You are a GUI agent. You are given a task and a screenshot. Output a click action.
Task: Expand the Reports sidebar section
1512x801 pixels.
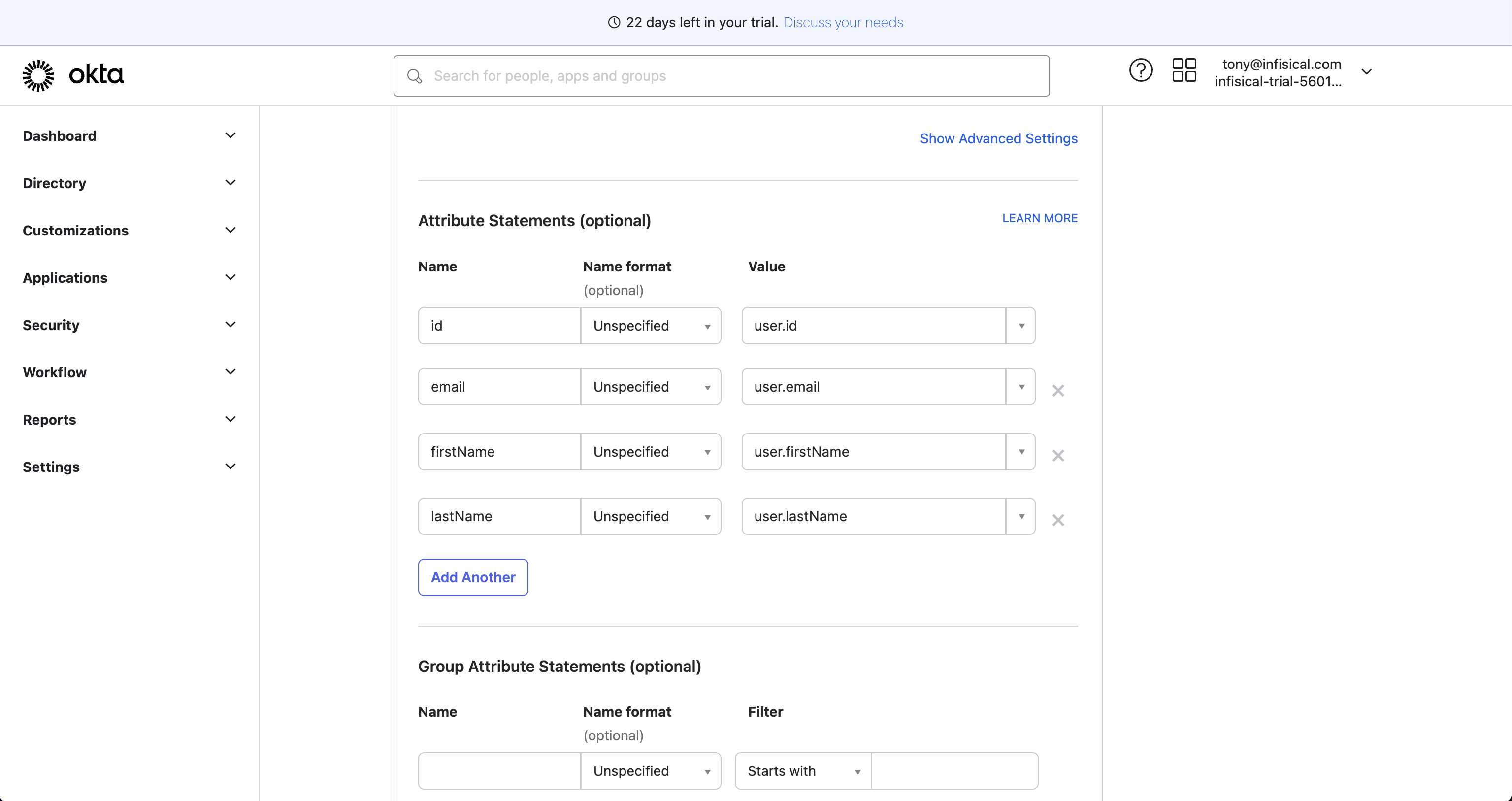(230, 419)
